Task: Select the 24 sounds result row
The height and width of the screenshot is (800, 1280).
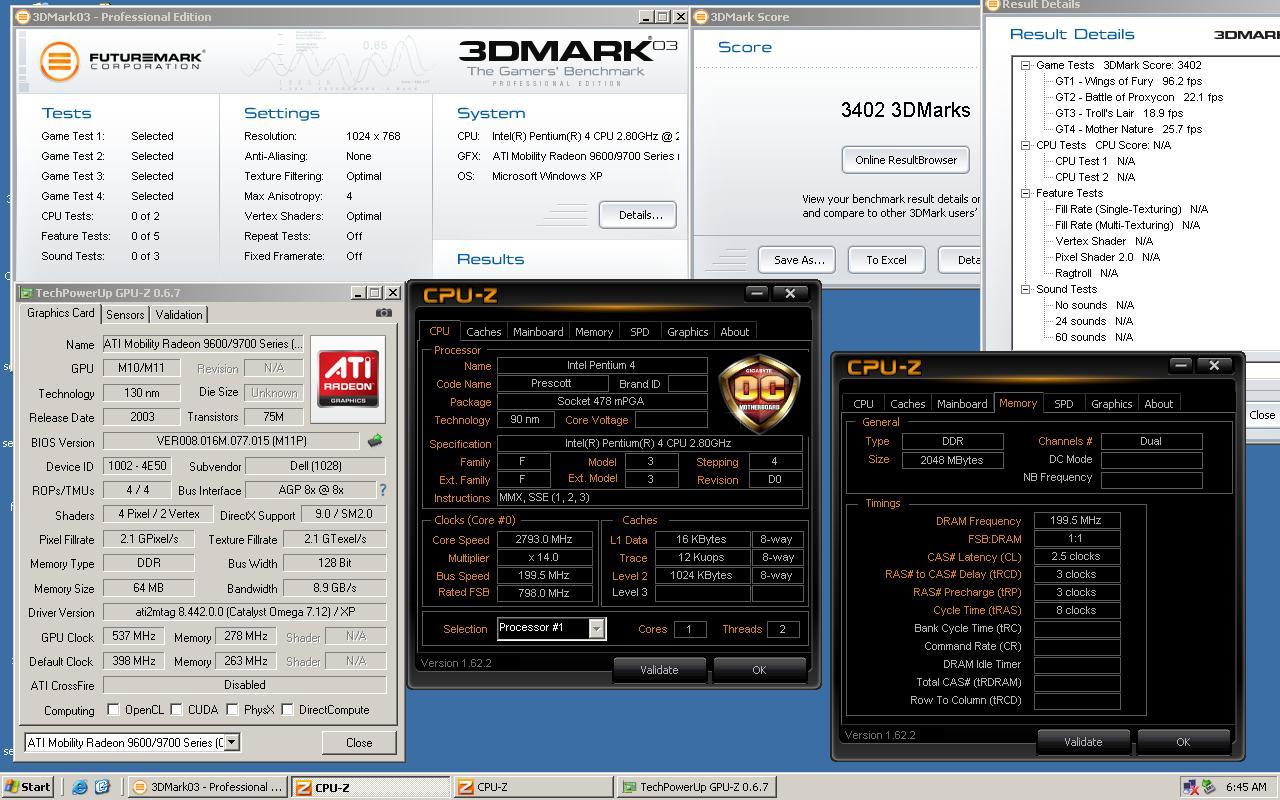Action: tap(1094, 321)
